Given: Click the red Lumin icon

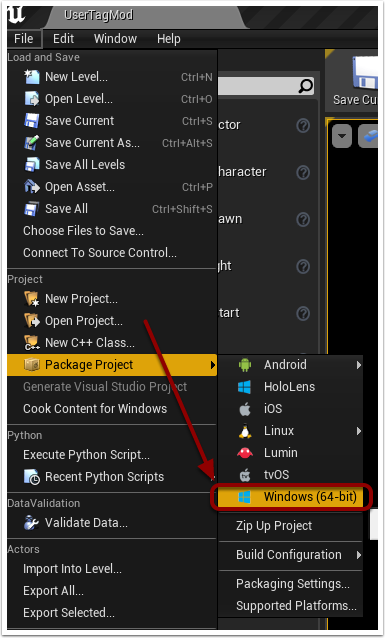Looking at the screenshot, I should coord(245,452).
